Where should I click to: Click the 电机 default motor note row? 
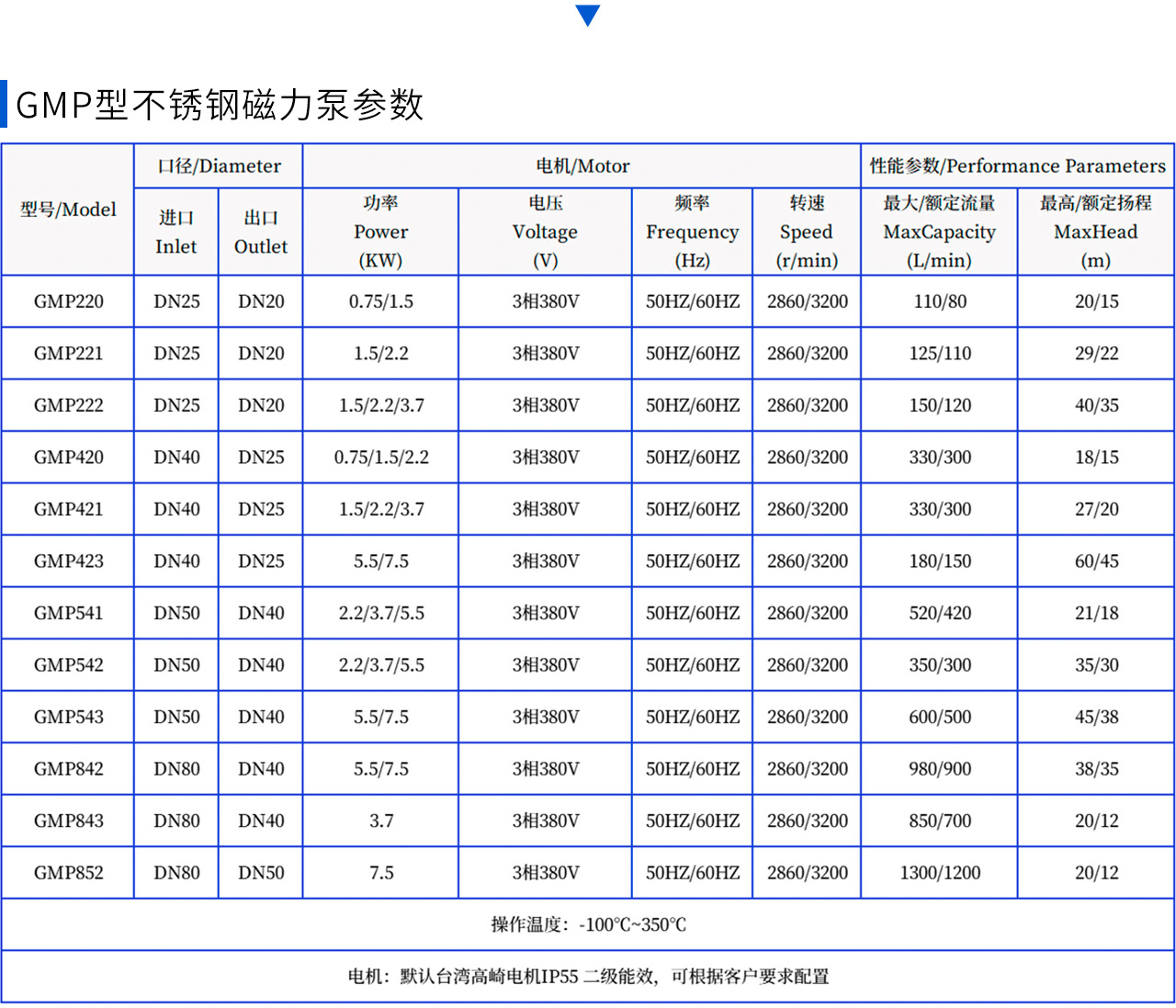point(588,977)
